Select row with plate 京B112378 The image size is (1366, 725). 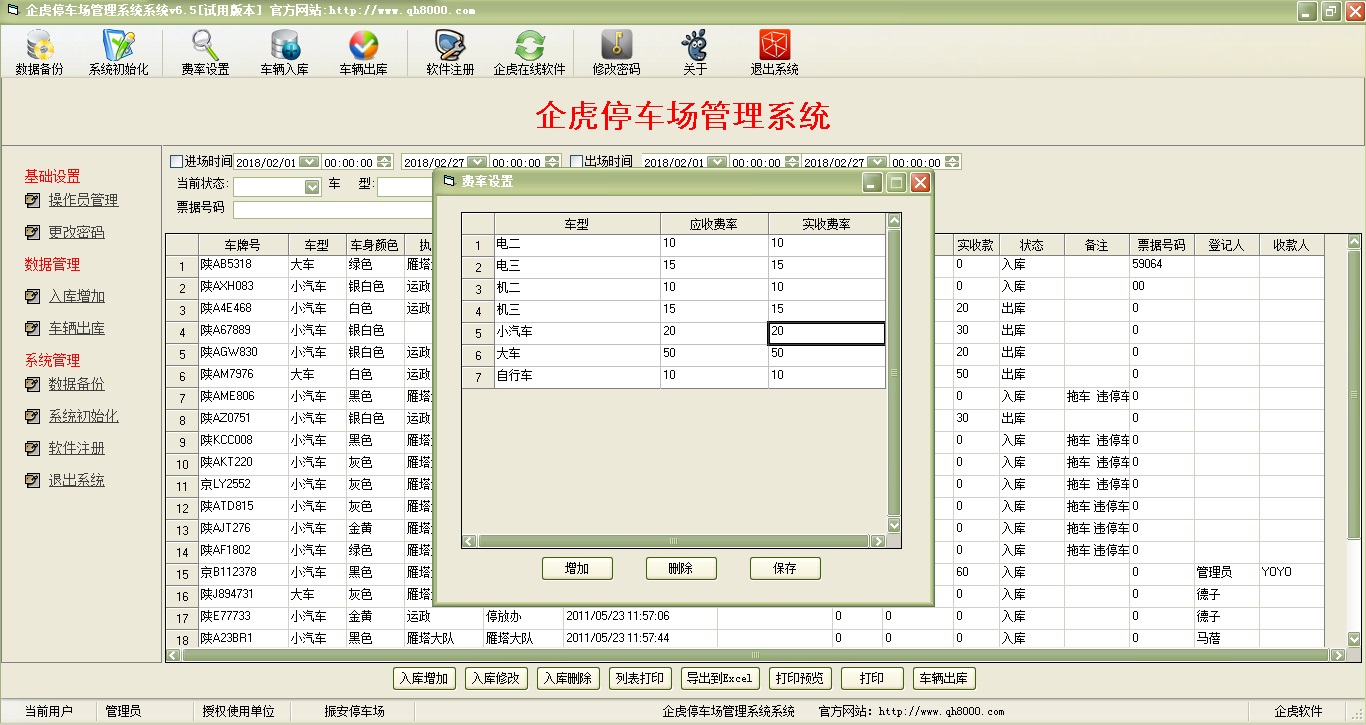[x=744, y=573]
